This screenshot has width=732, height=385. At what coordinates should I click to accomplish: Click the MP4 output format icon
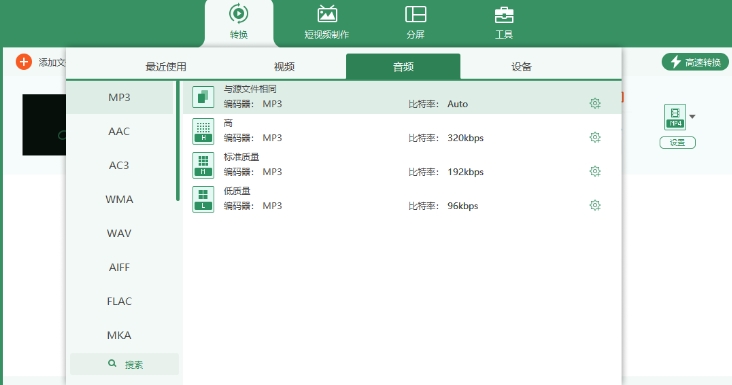coord(675,117)
